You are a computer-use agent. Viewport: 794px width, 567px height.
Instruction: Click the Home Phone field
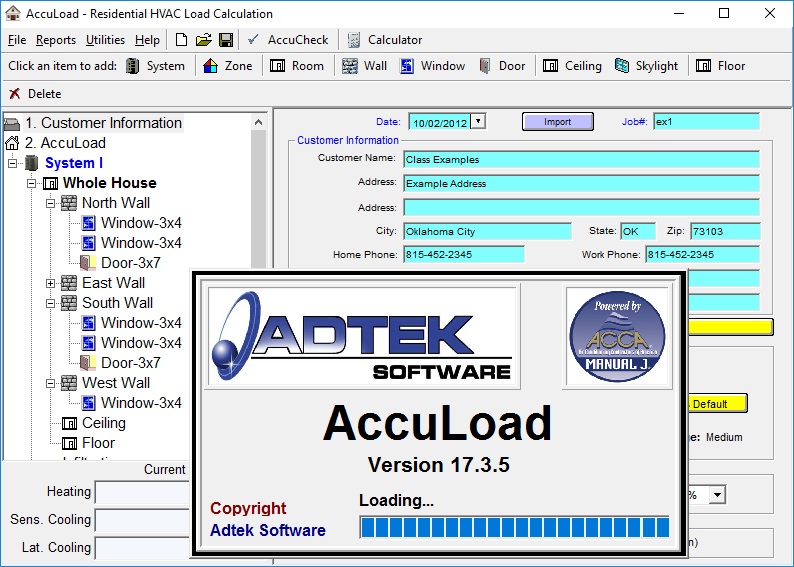click(x=464, y=254)
